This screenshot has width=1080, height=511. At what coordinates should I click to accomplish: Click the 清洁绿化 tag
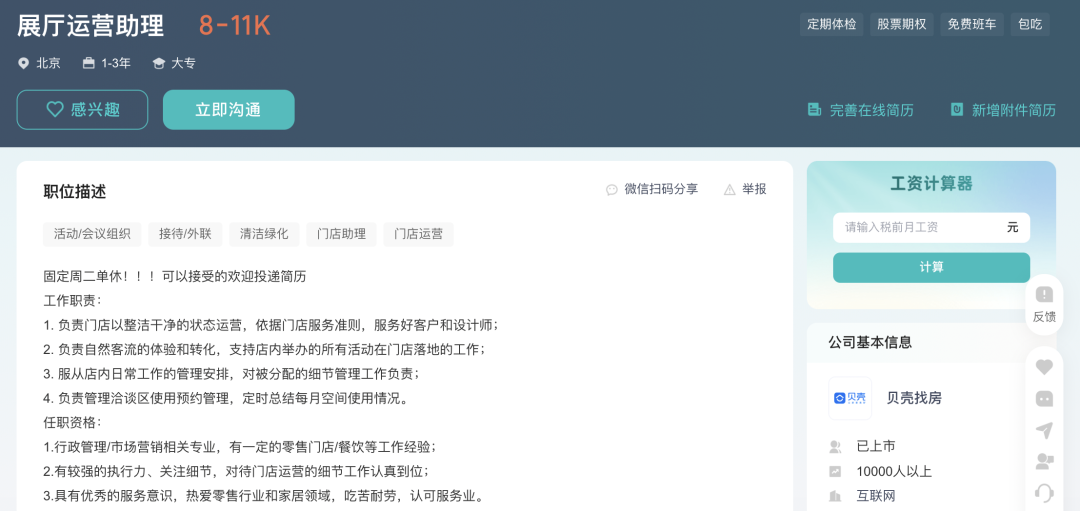pos(264,234)
